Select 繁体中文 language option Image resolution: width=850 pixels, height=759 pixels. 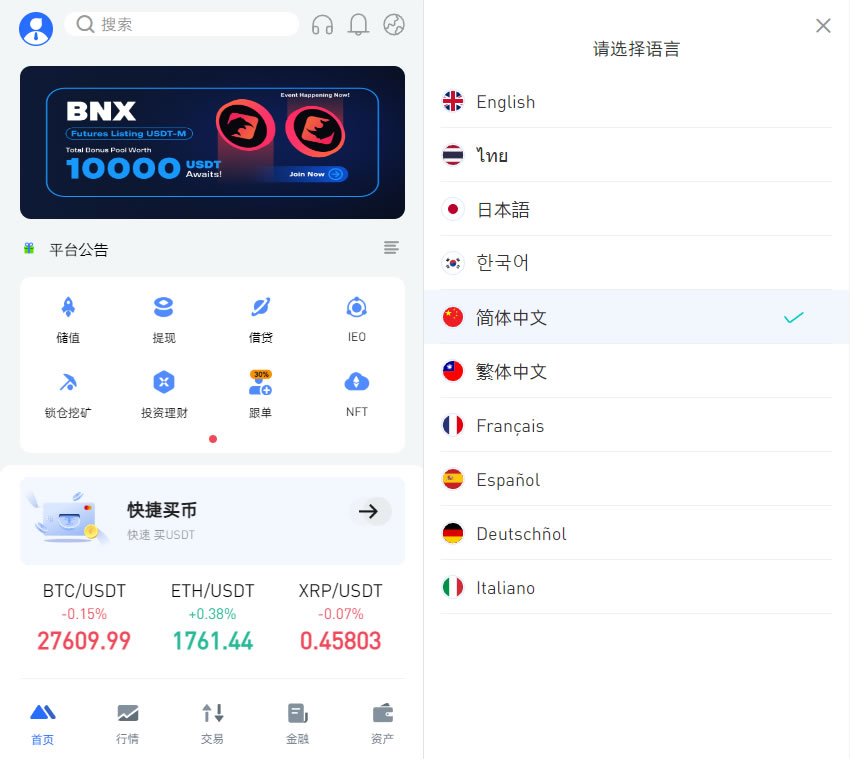pyautogui.click(x=636, y=371)
